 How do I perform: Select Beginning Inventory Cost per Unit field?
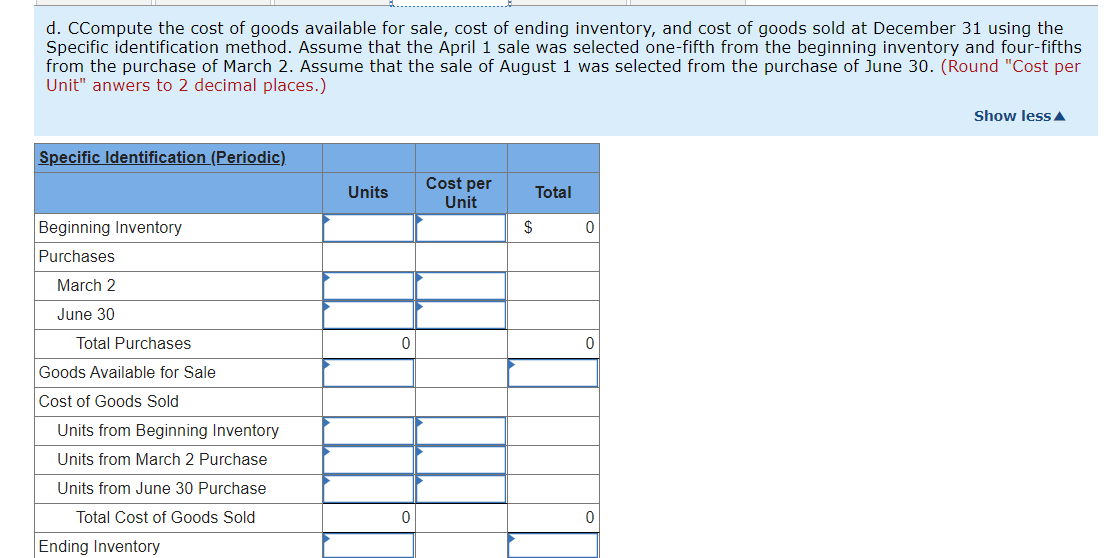click(x=461, y=228)
